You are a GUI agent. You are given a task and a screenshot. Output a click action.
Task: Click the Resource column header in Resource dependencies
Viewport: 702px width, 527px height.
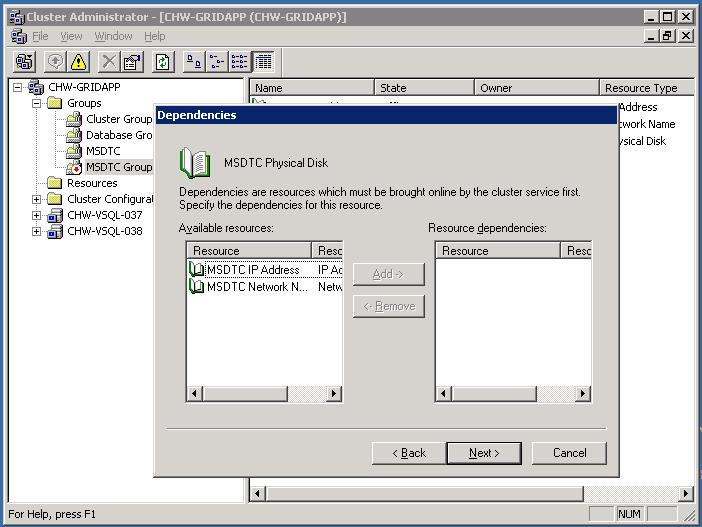[x=498, y=251]
